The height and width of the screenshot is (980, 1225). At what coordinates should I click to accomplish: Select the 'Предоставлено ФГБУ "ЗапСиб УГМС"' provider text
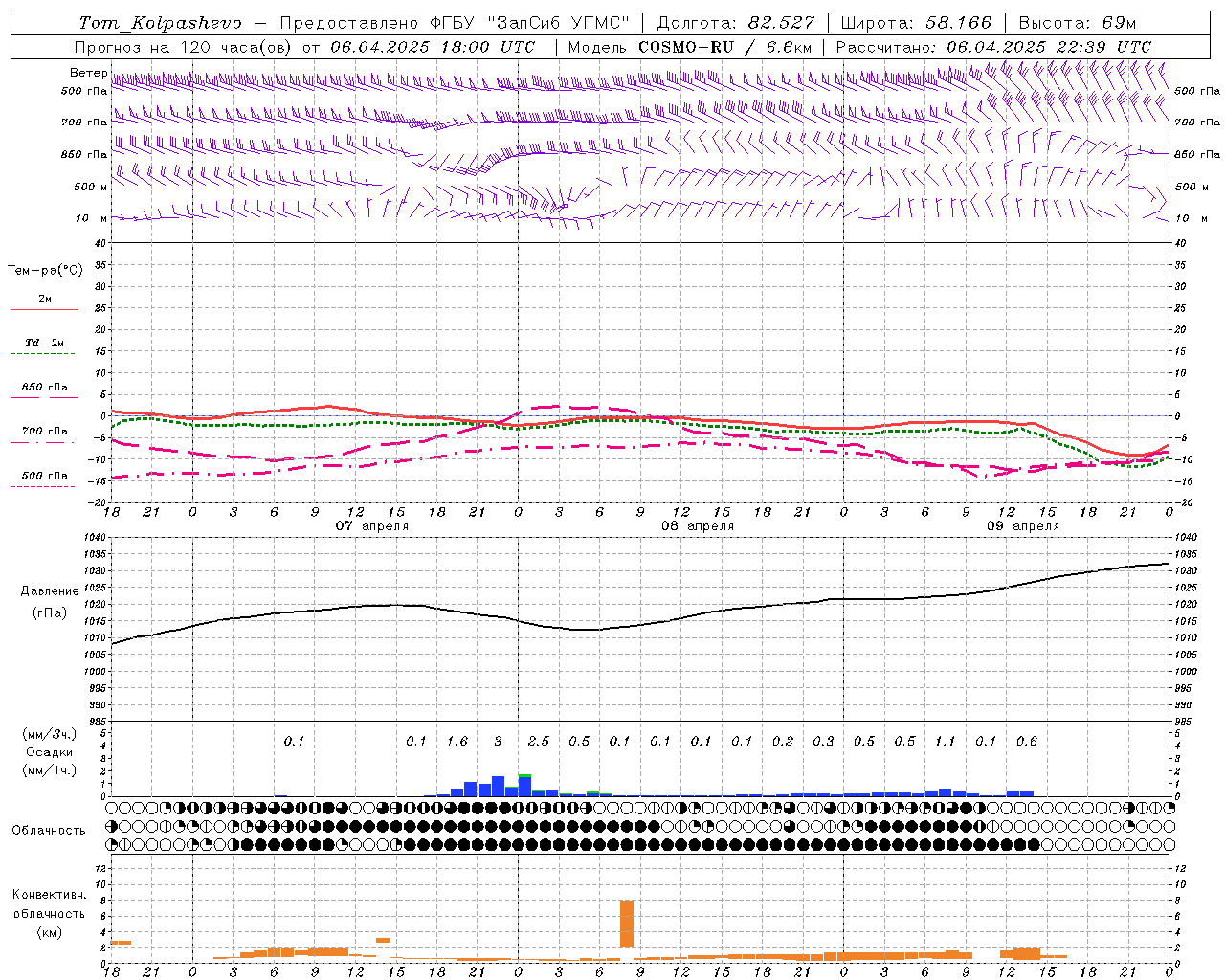[456, 23]
